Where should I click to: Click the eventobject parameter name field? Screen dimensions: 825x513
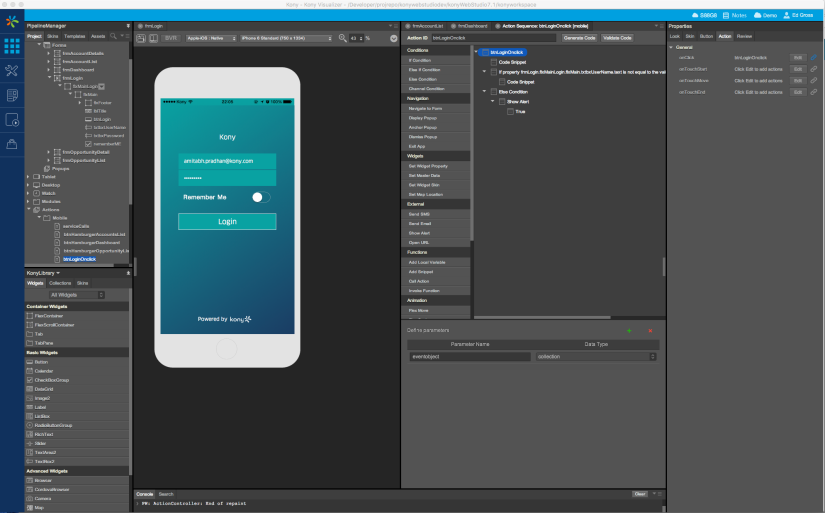pyautogui.click(x=470, y=357)
